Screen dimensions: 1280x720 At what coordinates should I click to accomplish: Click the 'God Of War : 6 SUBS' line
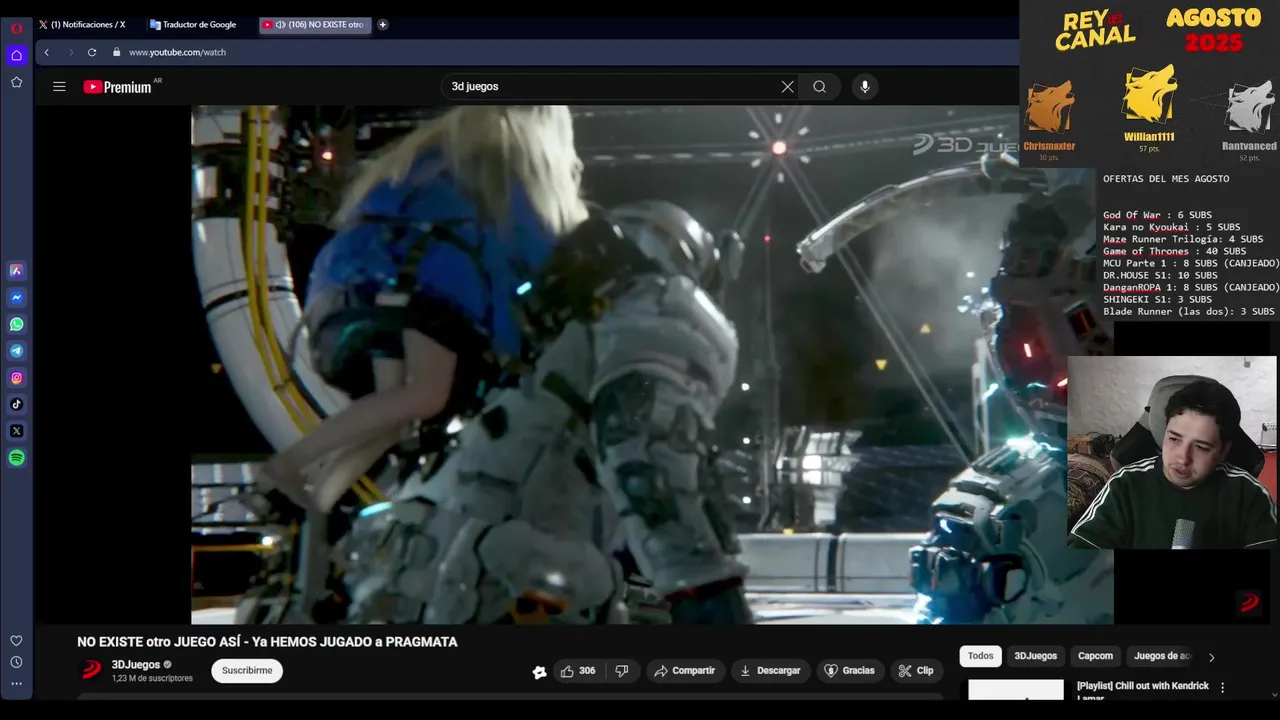(1157, 215)
